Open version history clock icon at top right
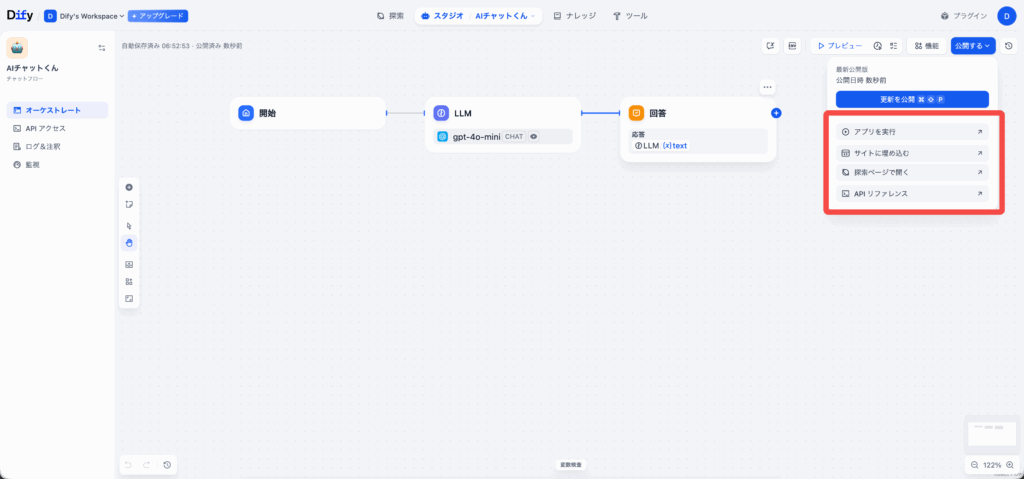 click(x=1008, y=45)
